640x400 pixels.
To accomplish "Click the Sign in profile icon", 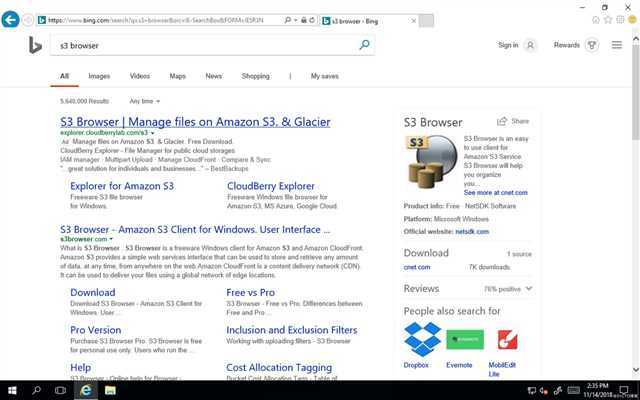I will coord(530,45).
